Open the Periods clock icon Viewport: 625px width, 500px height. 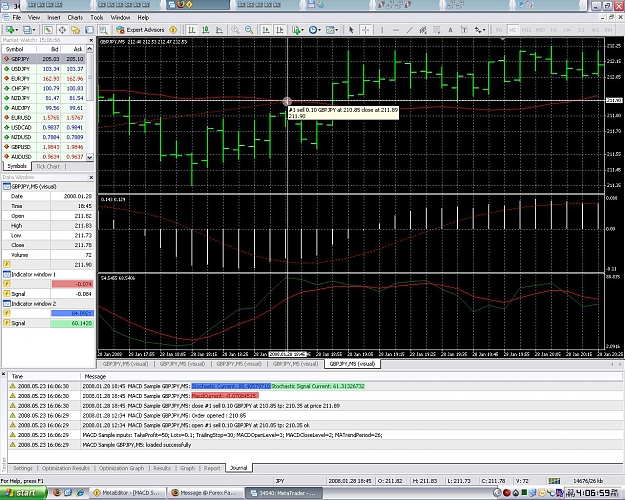pos(313,30)
